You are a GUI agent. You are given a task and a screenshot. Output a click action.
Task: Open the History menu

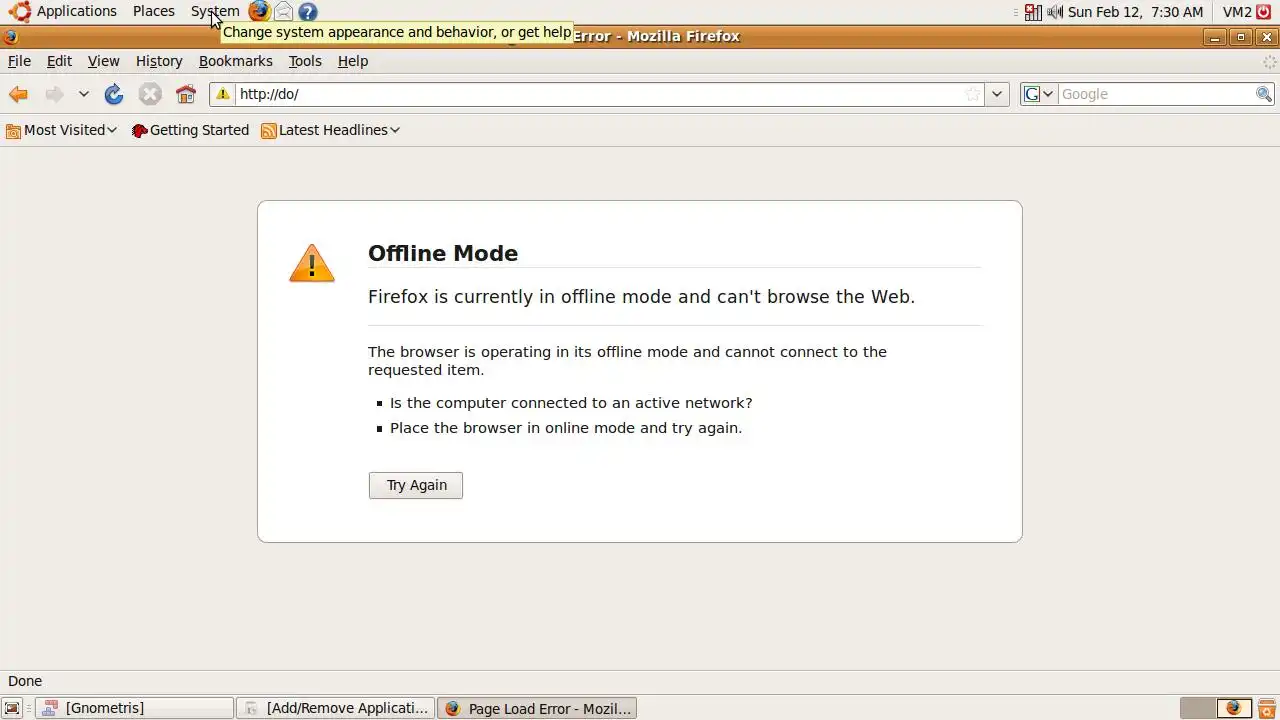tap(159, 61)
